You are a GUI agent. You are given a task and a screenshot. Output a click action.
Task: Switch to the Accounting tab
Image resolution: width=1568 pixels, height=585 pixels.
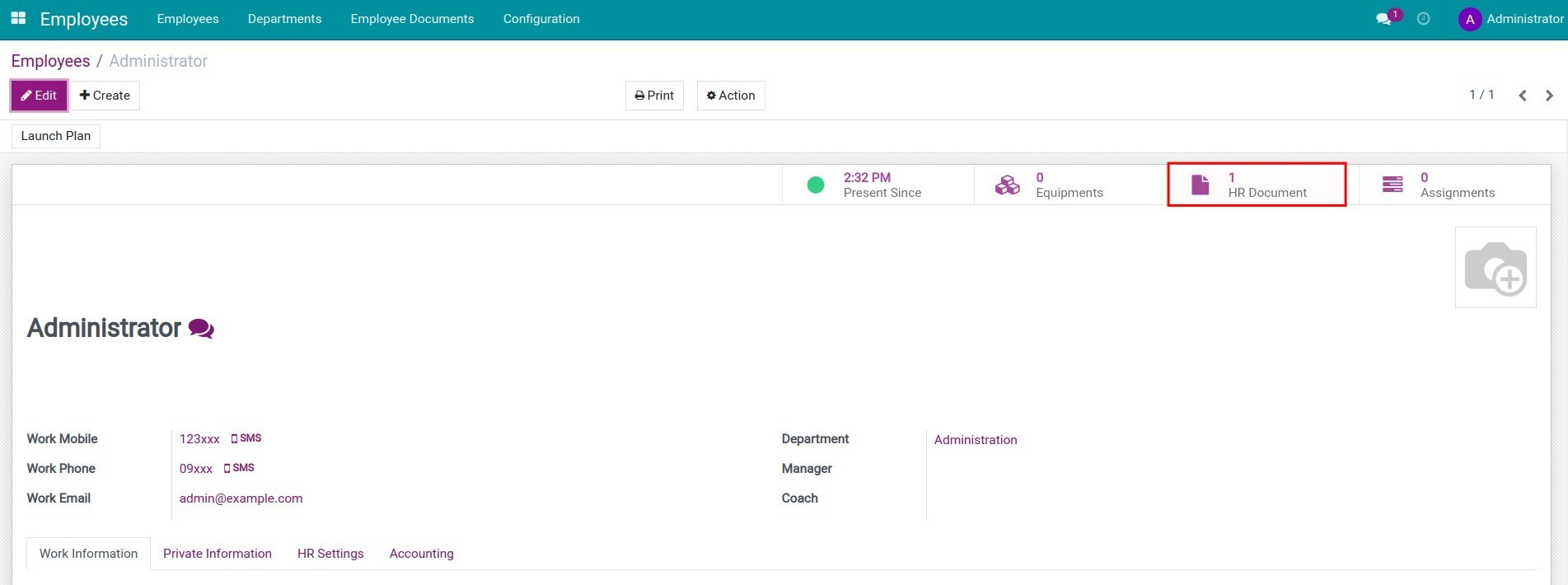421,554
